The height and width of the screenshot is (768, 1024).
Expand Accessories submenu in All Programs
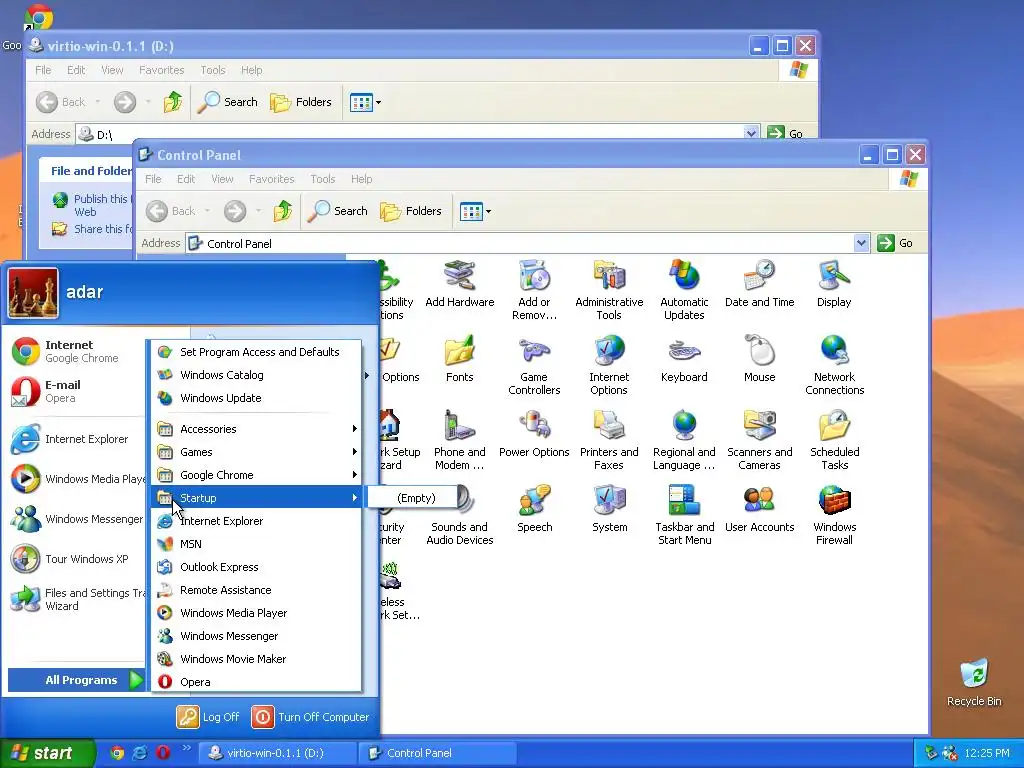pyautogui.click(x=257, y=429)
